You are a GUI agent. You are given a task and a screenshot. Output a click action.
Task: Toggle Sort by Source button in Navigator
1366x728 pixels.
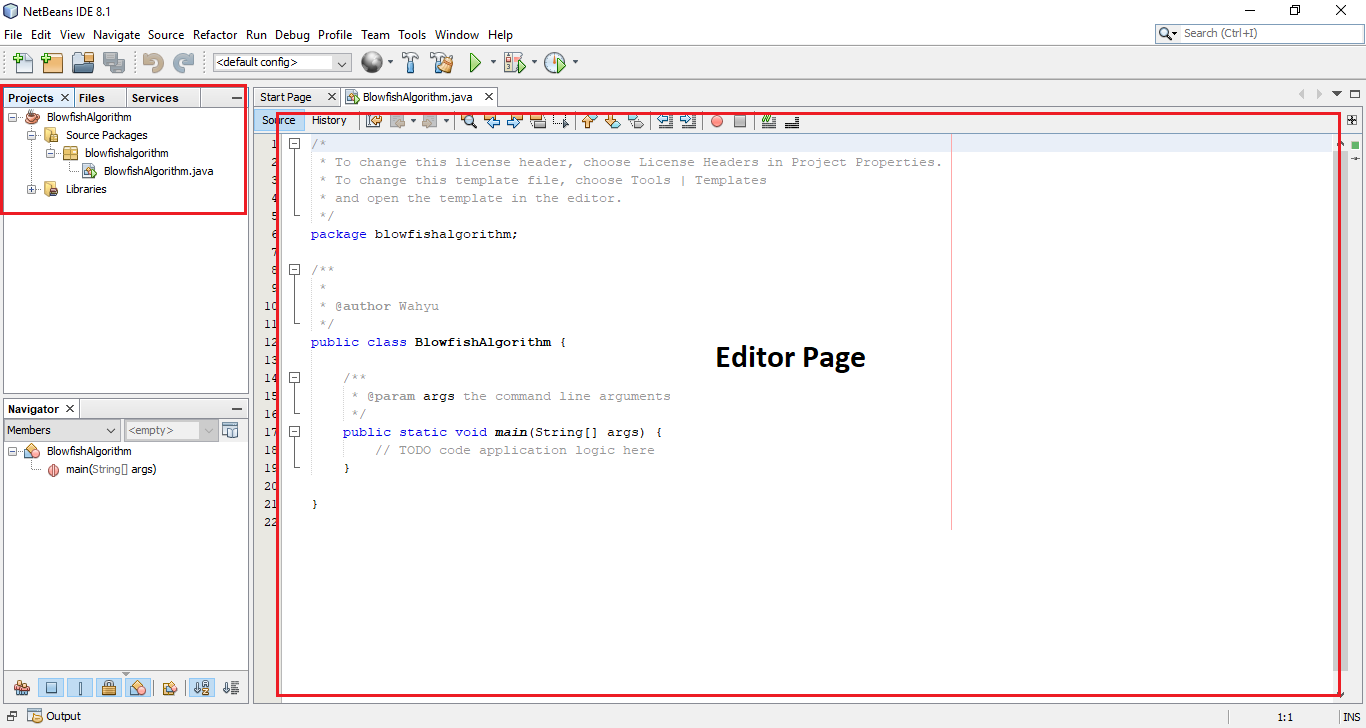(231, 687)
